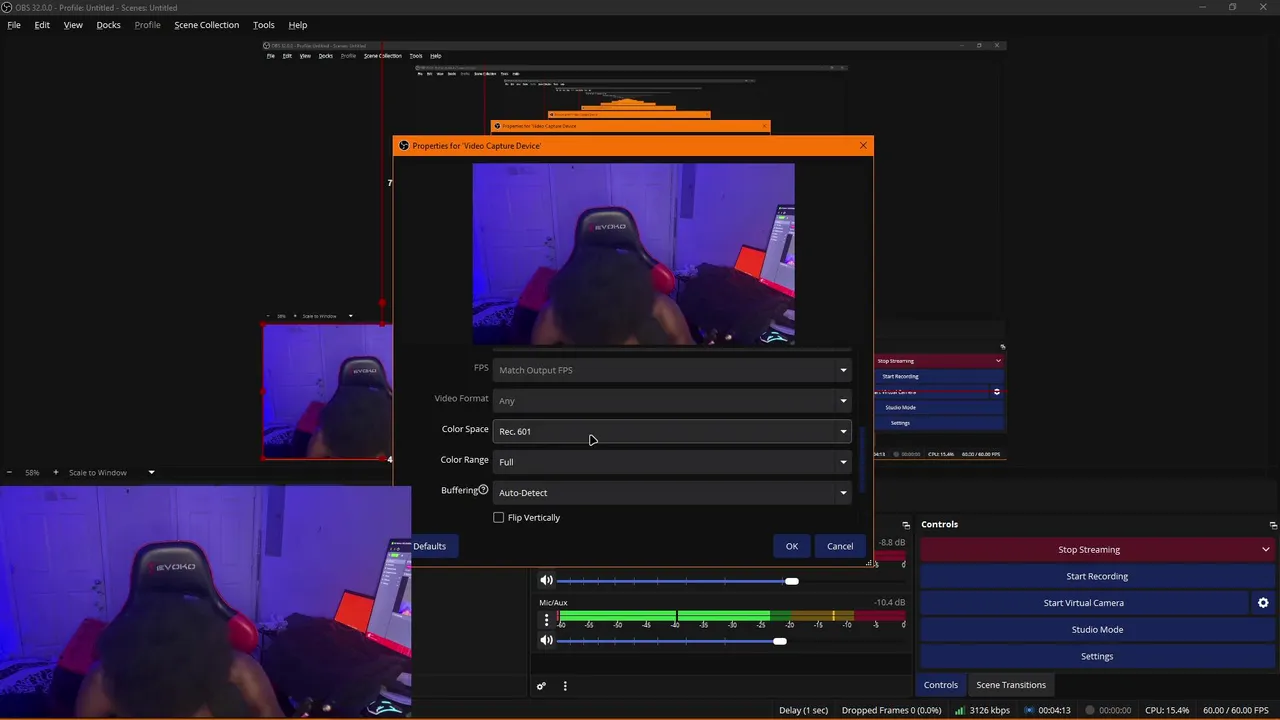This screenshot has width=1280, height=720.
Task: Click the upper channel volume slider handle
Action: click(x=791, y=581)
